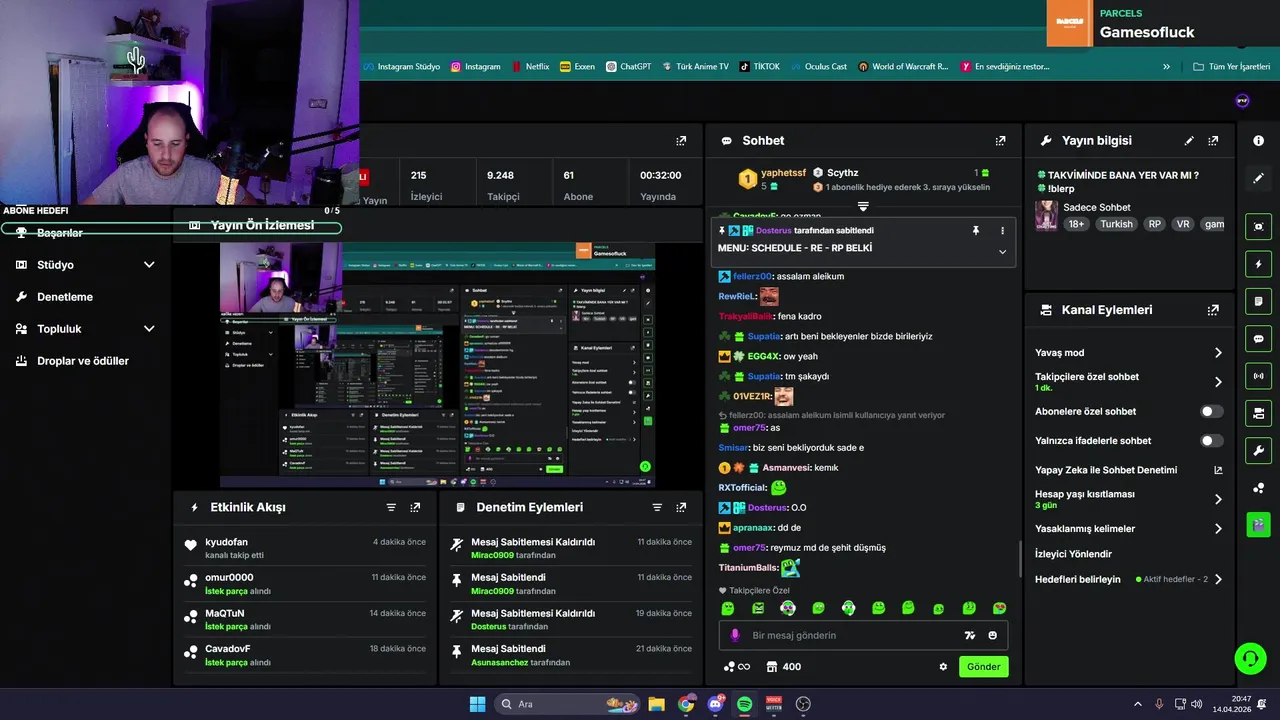Image resolution: width=1280 pixels, height=720 pixels.
Task: Open the TİKTOK bookmark
Action: click(x=759, y=67)
